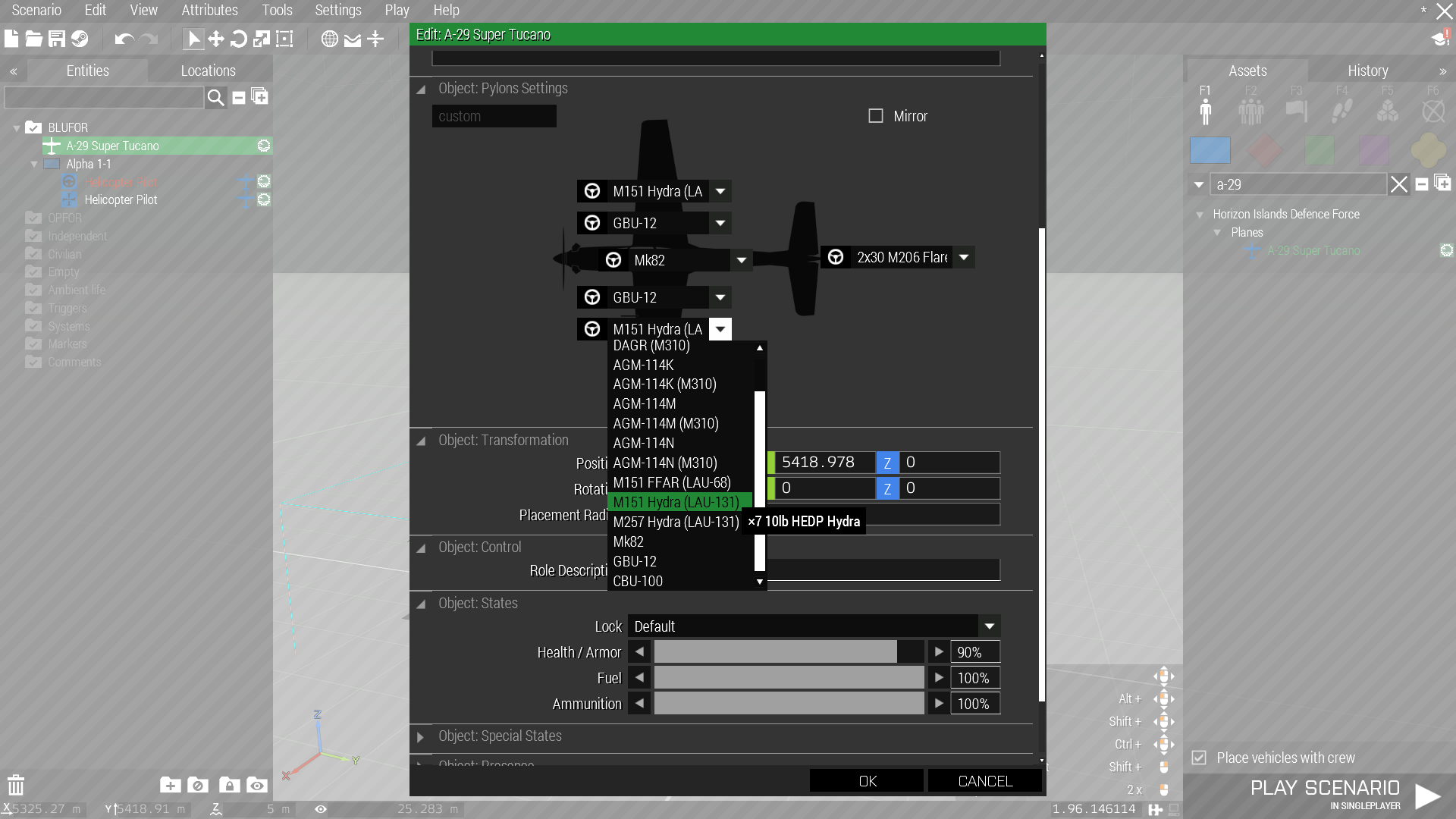Screen dimensions: 1456x819
Task: Toggle Place vehicles with crew checkbox
Action: pos(1199,758)
